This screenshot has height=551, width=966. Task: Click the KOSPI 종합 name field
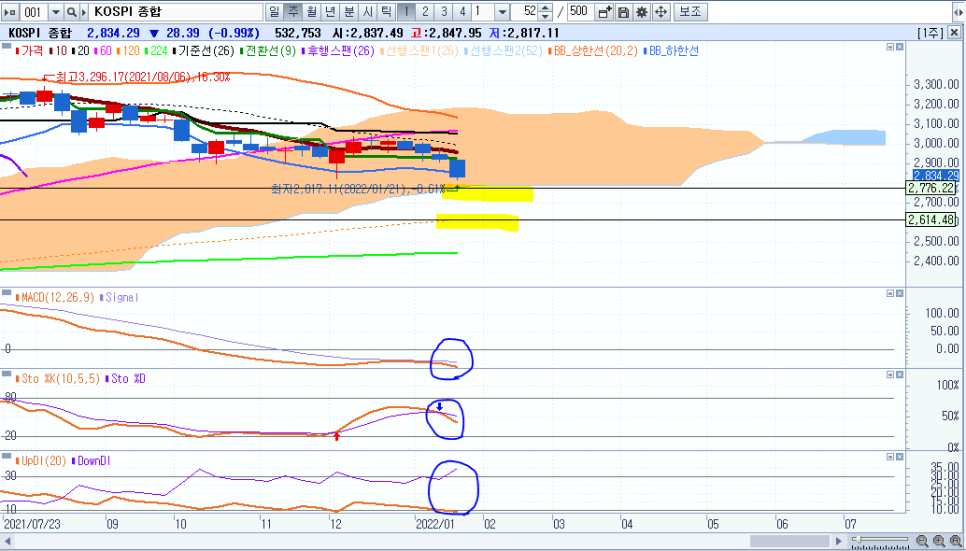pos(176,12)
